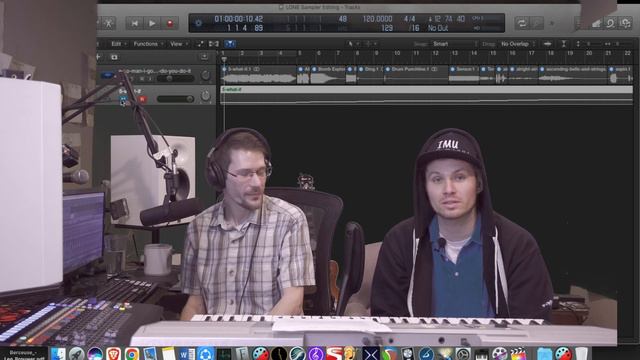
Task: Open Finder from the Dock
Action: (58, 354)
